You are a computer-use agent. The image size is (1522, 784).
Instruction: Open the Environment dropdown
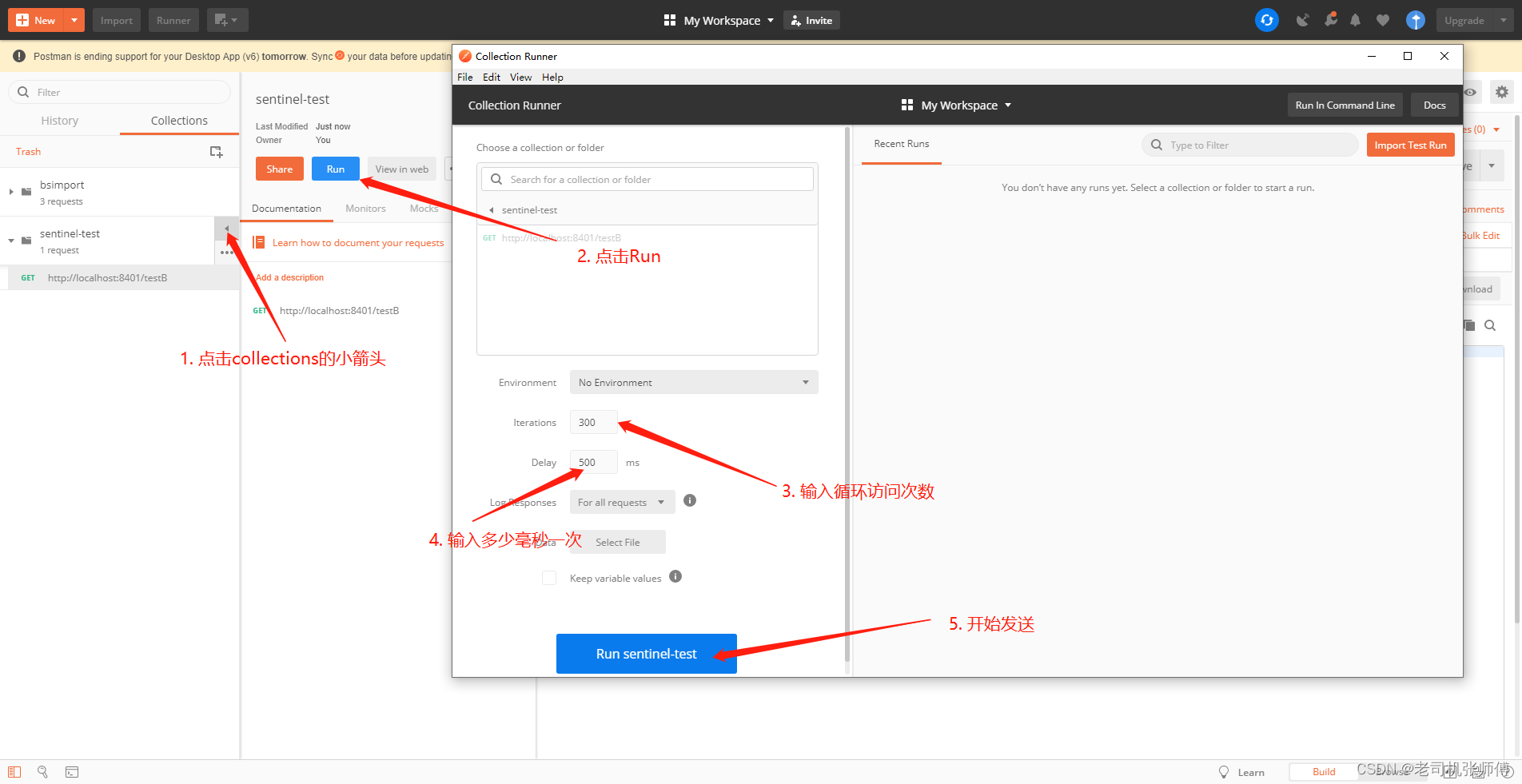[694, 382]
